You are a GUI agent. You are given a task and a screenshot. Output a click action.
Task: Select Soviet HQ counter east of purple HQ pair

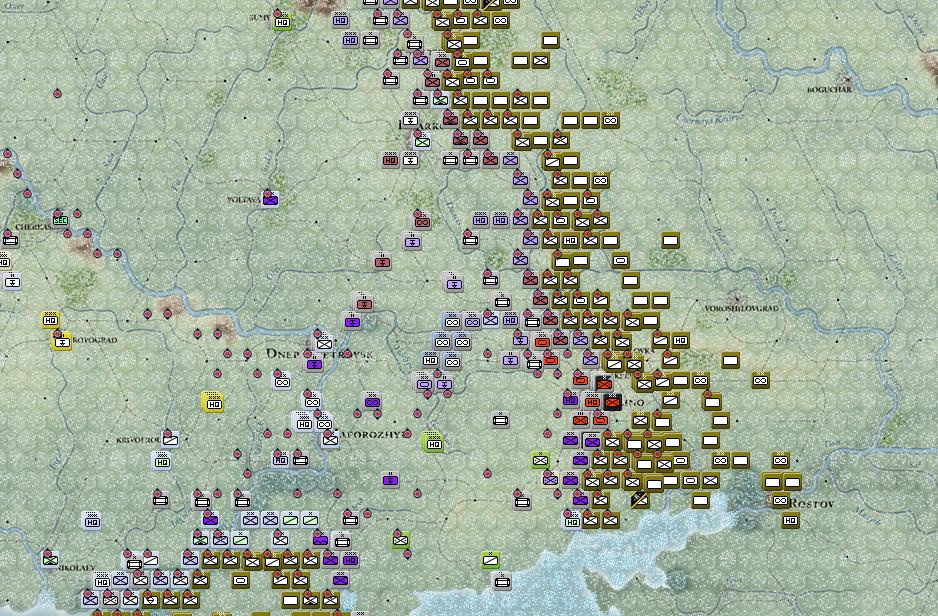pos(571,240)
